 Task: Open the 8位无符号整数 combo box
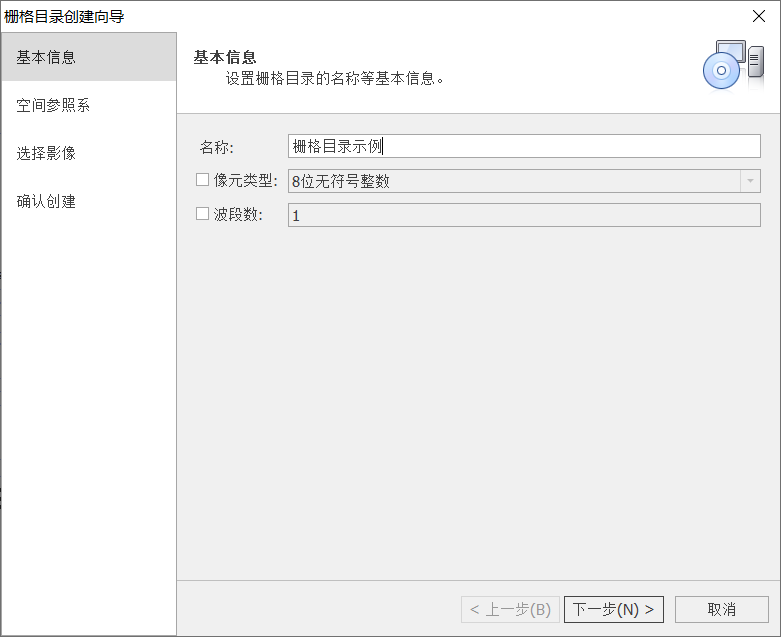tap(512, 181)
